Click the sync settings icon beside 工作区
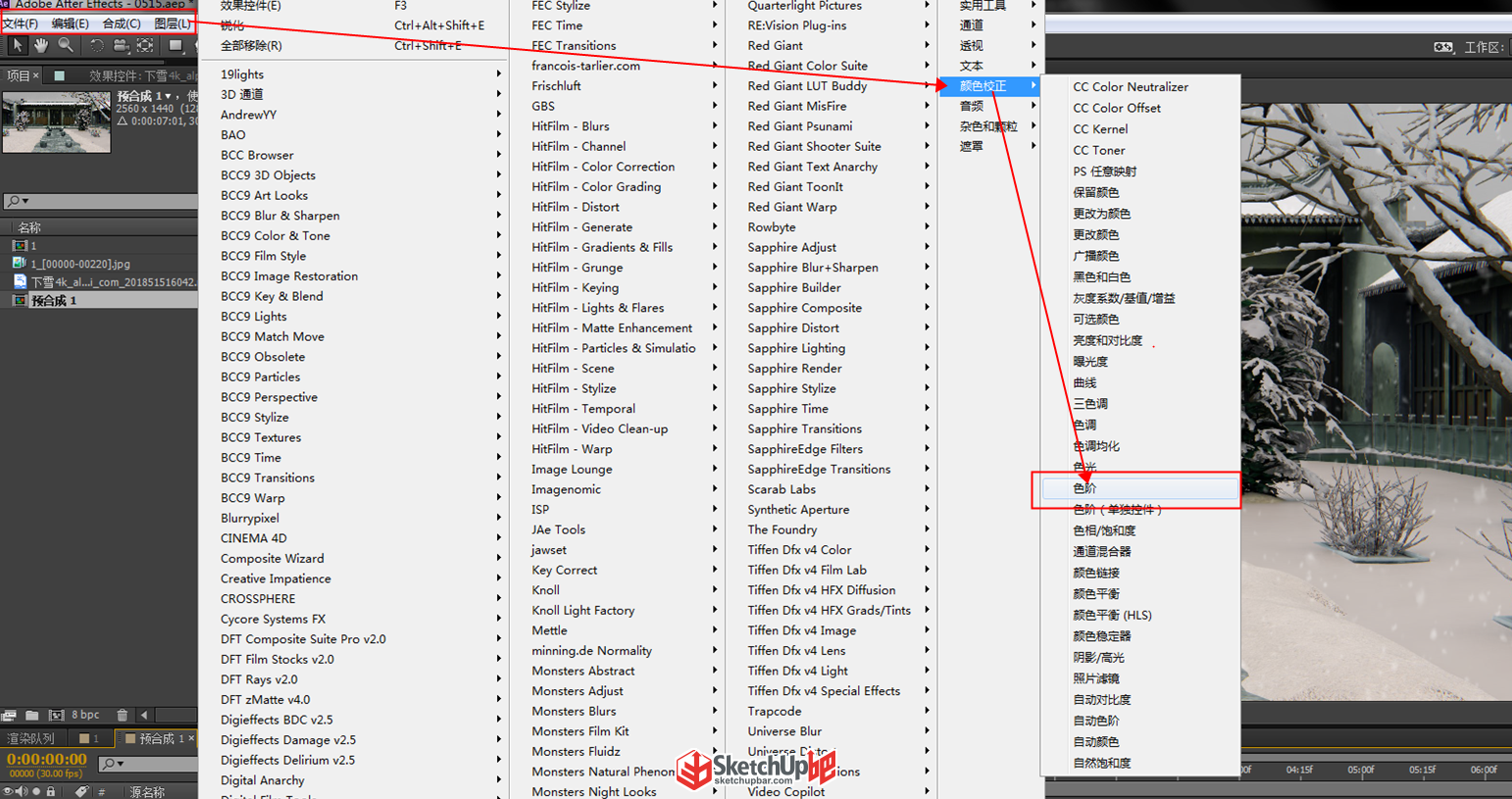This screenshot has width=1512, height=799. [x=1443, y=47]
